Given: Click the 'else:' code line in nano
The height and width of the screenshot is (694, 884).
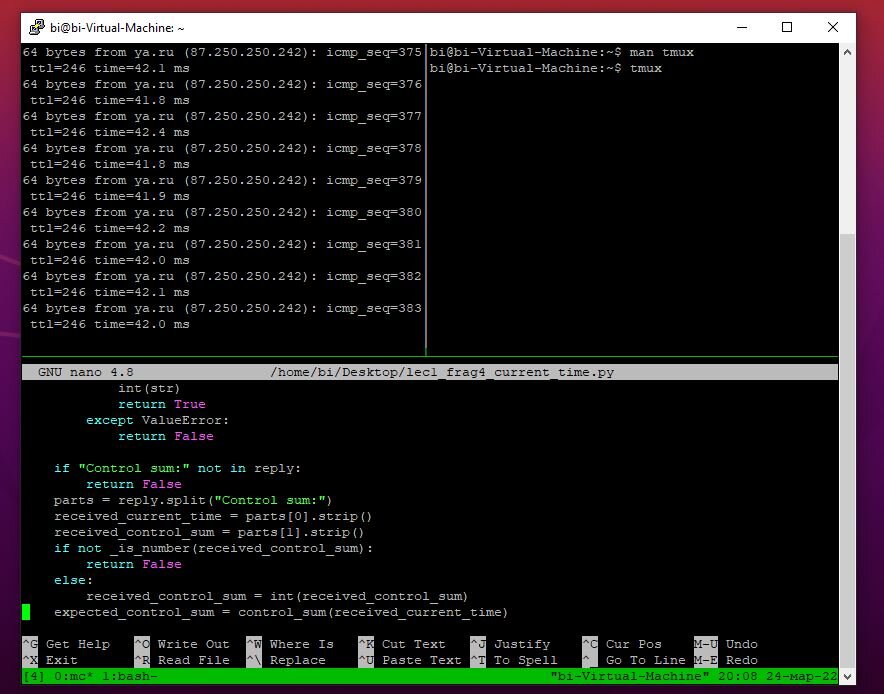Looking at the screenshot, I should pos(73,580).
